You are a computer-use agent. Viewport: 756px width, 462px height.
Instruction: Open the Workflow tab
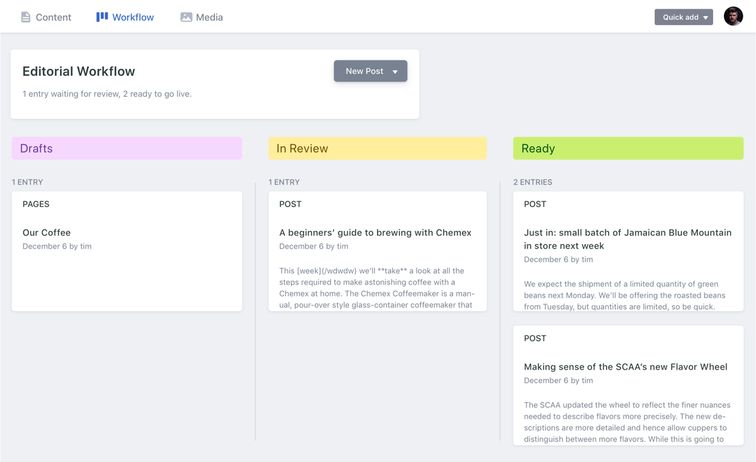133,17
